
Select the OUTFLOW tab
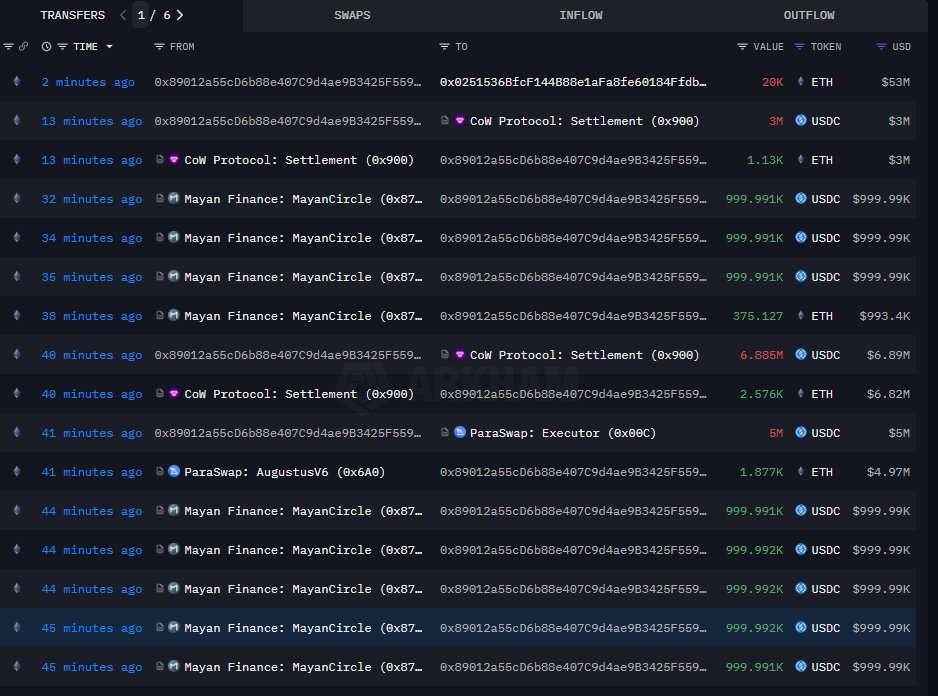[809, 16]
